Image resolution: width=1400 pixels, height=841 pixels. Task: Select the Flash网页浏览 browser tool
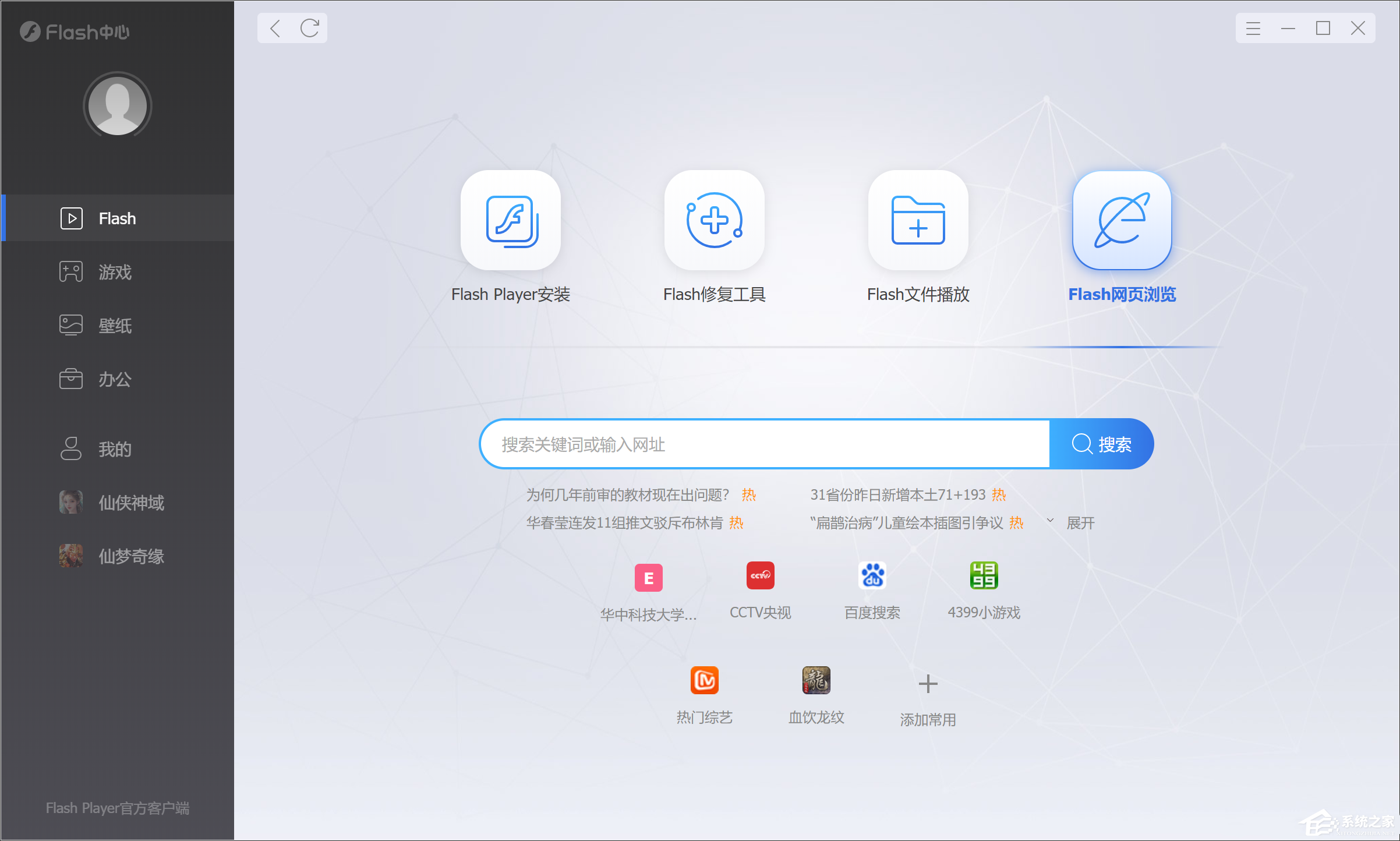(1121, 221)
